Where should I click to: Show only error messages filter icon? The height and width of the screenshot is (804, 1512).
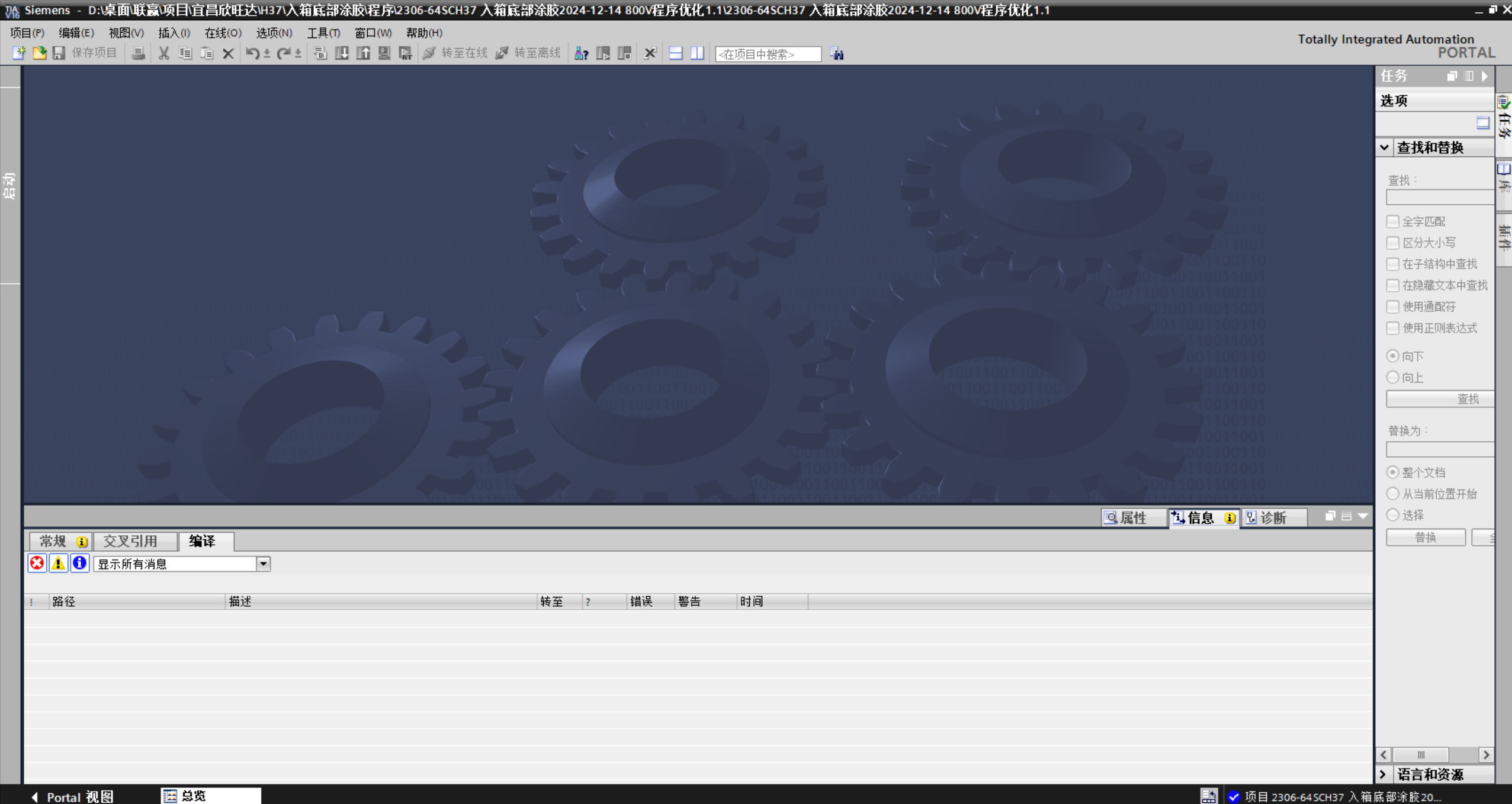[x=37, y=563]
